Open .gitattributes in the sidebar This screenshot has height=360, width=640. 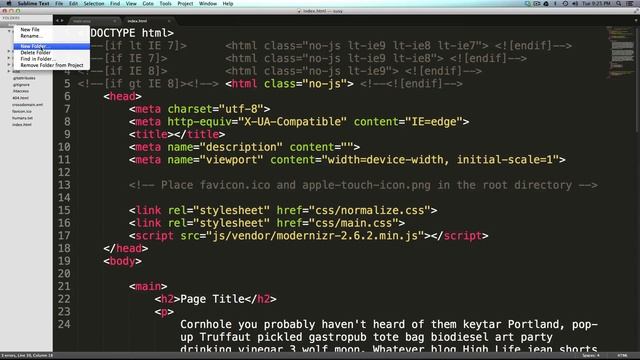tap(24, 78)
